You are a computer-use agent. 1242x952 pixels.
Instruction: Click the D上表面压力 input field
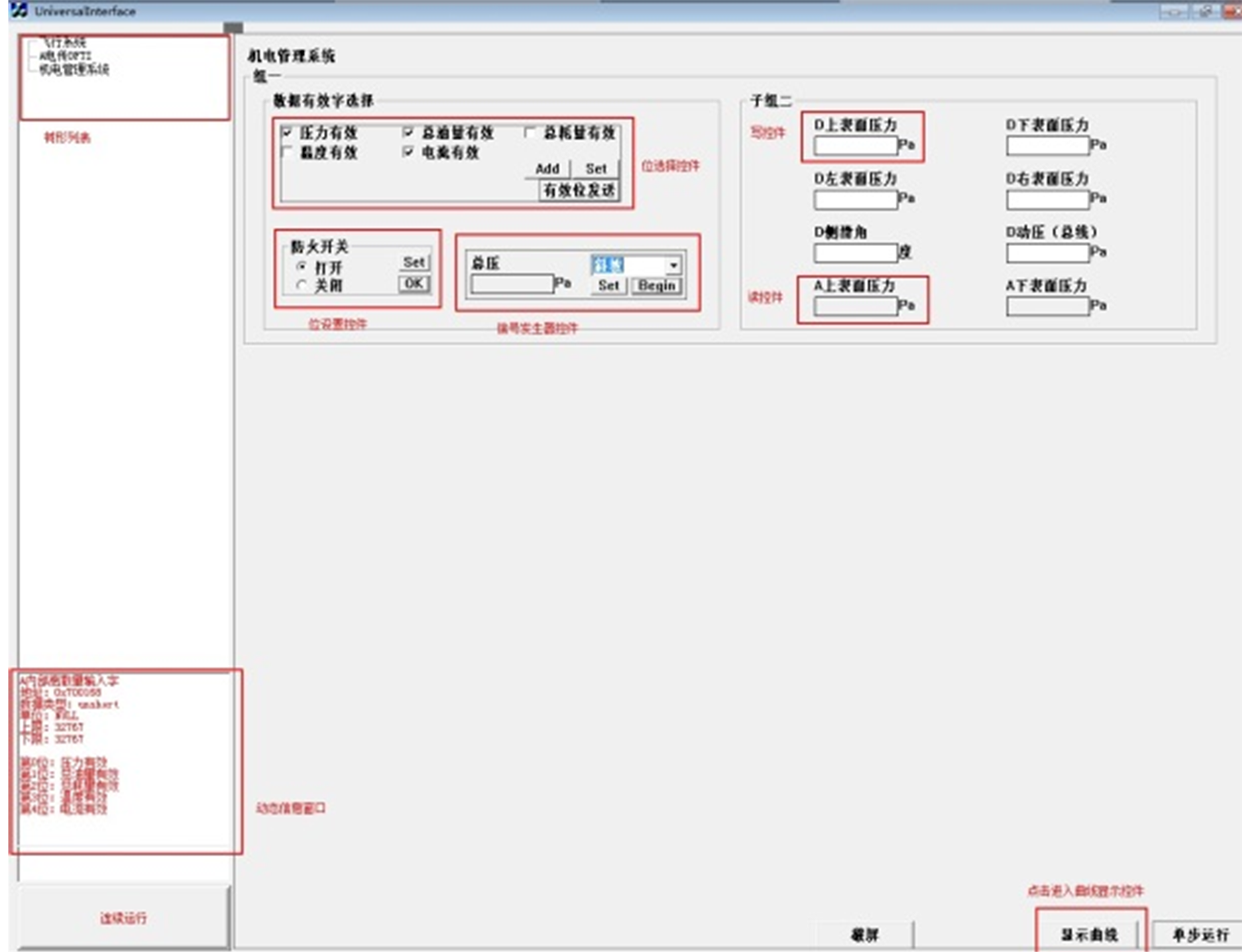point(855,146)
